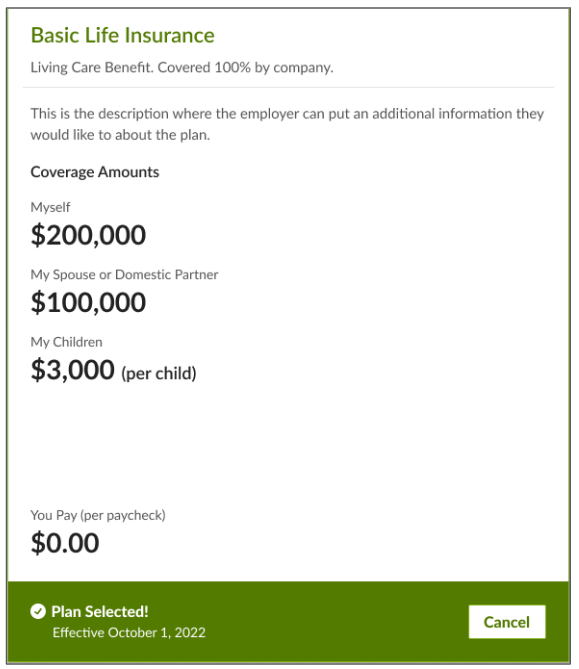This screenshot has width=579, height=669.
Task: Click the Basic Life Insurance heading
Action: point(122,35)
